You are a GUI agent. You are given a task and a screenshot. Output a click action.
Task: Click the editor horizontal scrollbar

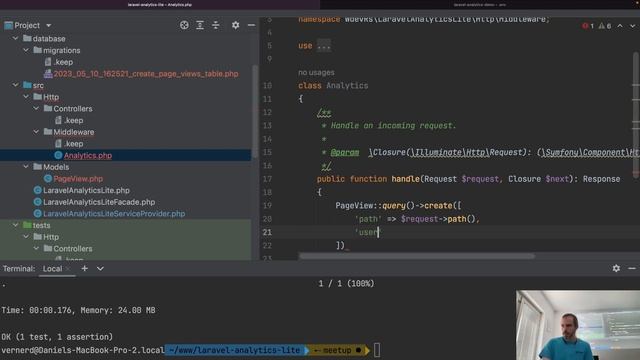[x=416, y=256]
